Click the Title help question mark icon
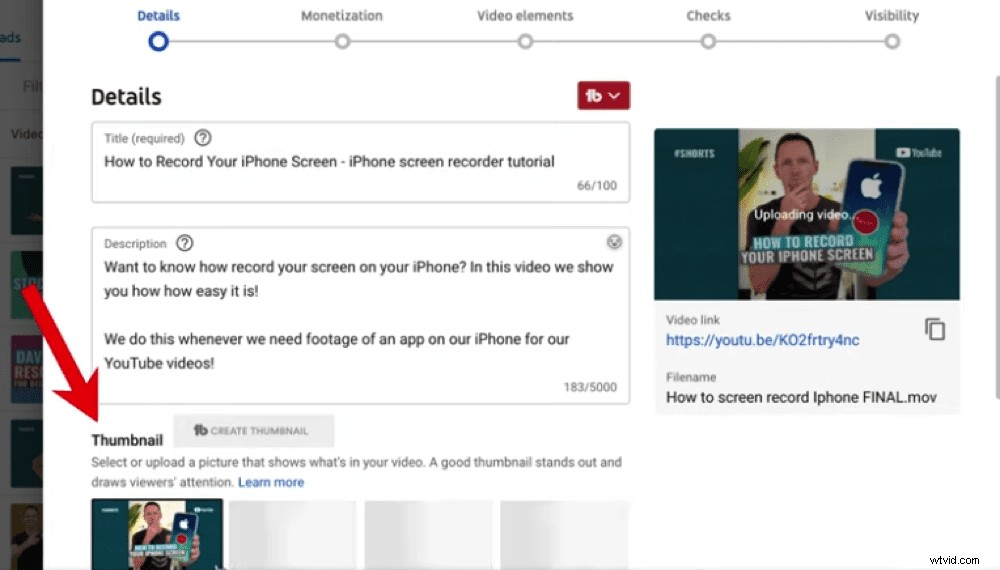The image size is (1000, 570). 203,138
